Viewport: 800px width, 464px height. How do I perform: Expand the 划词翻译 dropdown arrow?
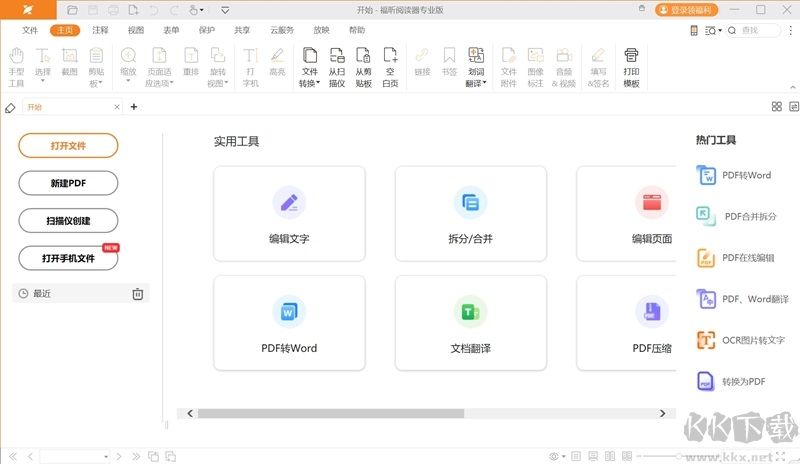485,84
